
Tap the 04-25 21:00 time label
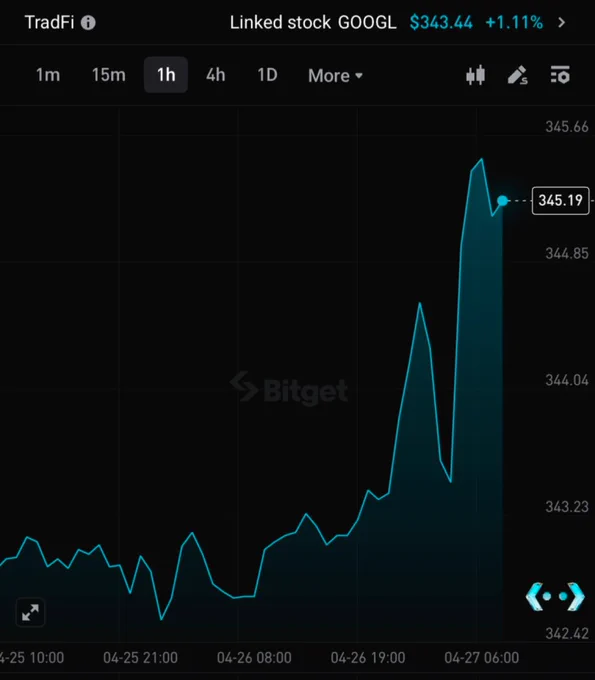coord(141,658)
